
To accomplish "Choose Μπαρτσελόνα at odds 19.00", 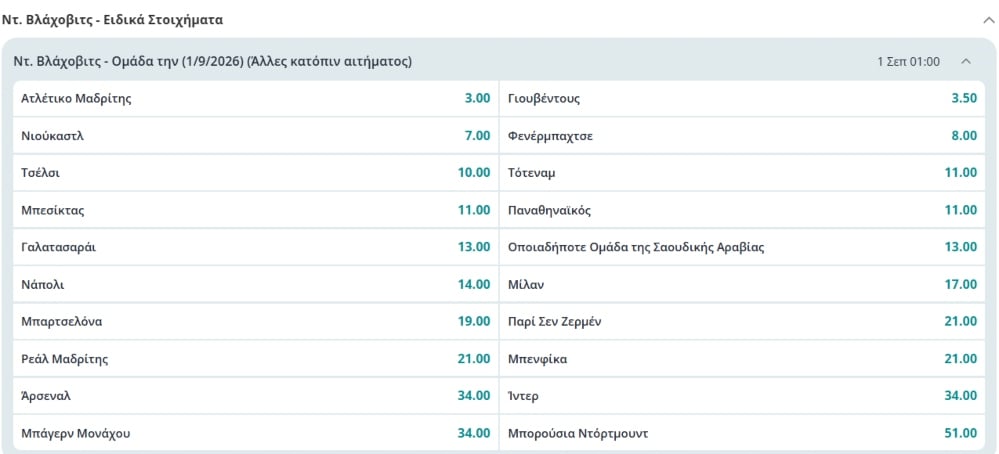I will coord(255,322).
